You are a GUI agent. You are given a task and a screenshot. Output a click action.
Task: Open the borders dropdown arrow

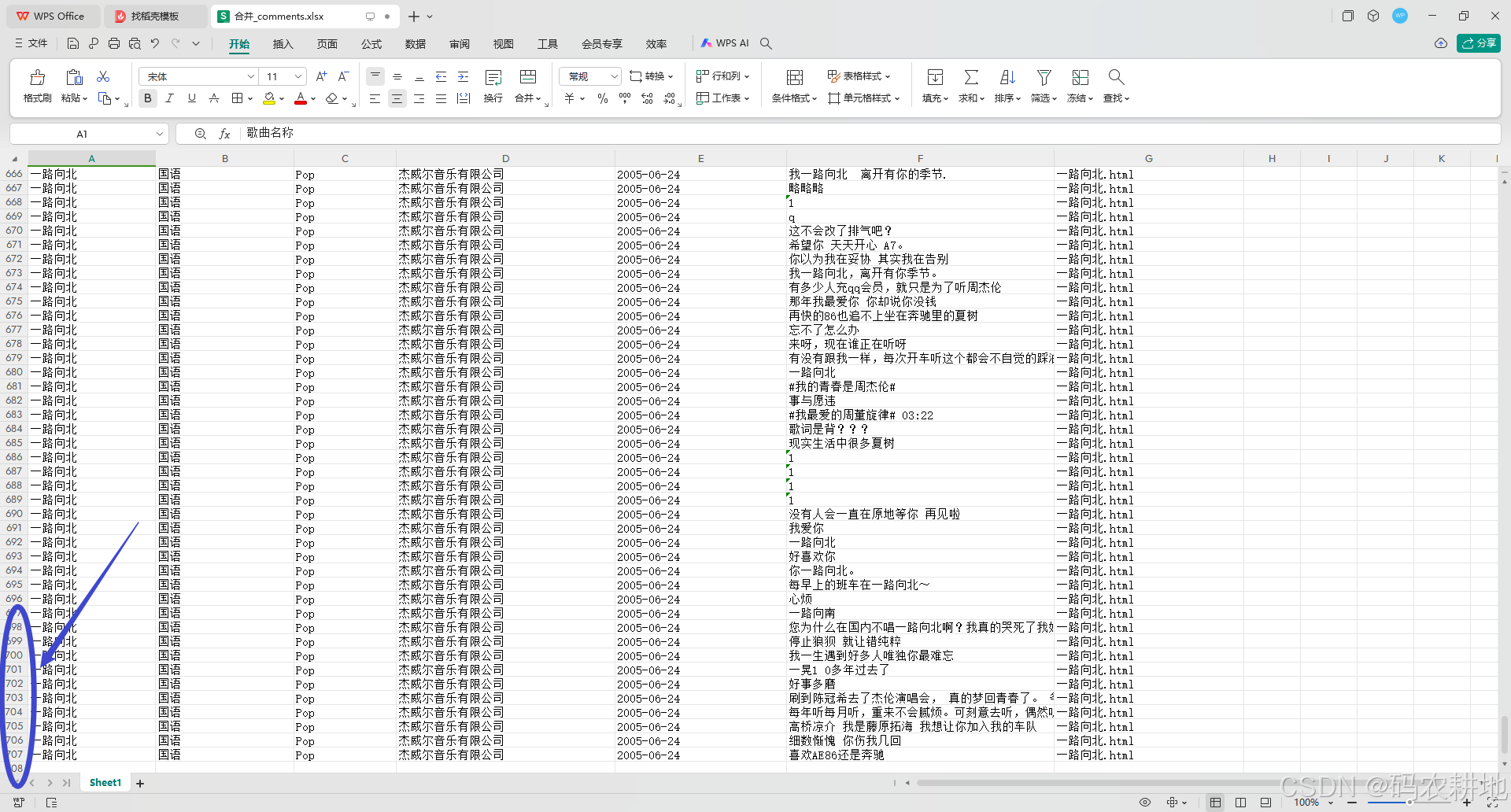pos(250,98)
